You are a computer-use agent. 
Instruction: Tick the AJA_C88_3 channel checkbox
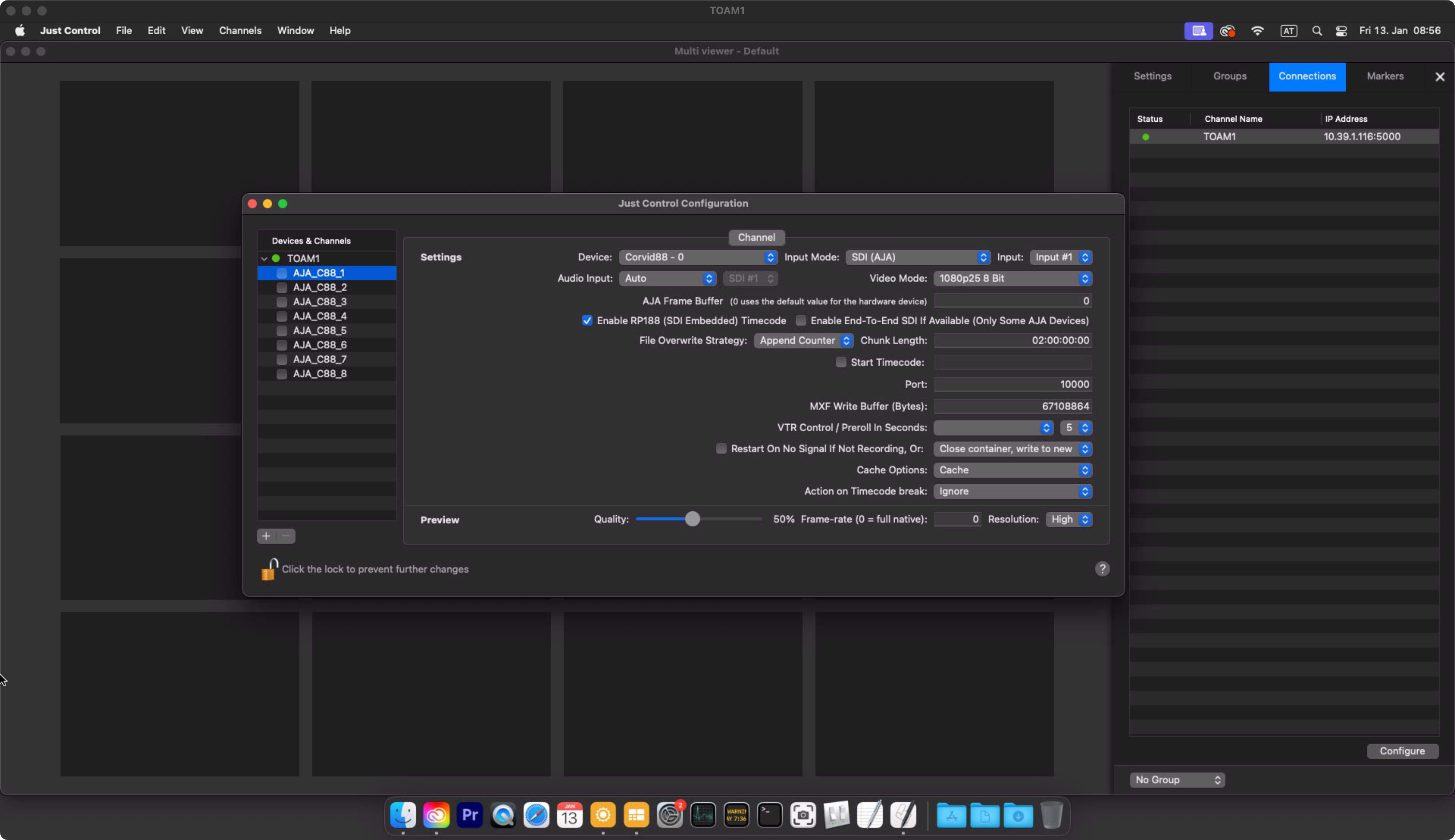click(x=282, y=302)
